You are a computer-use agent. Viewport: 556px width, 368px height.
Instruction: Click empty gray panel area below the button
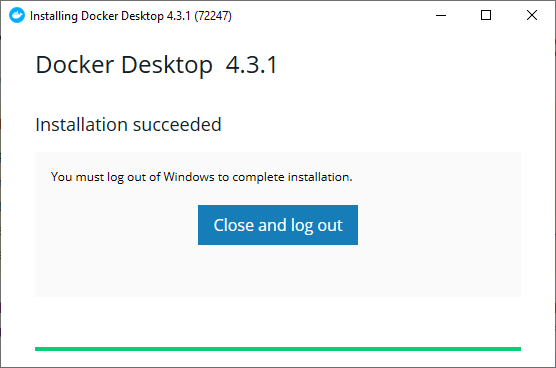click(278, 271)
